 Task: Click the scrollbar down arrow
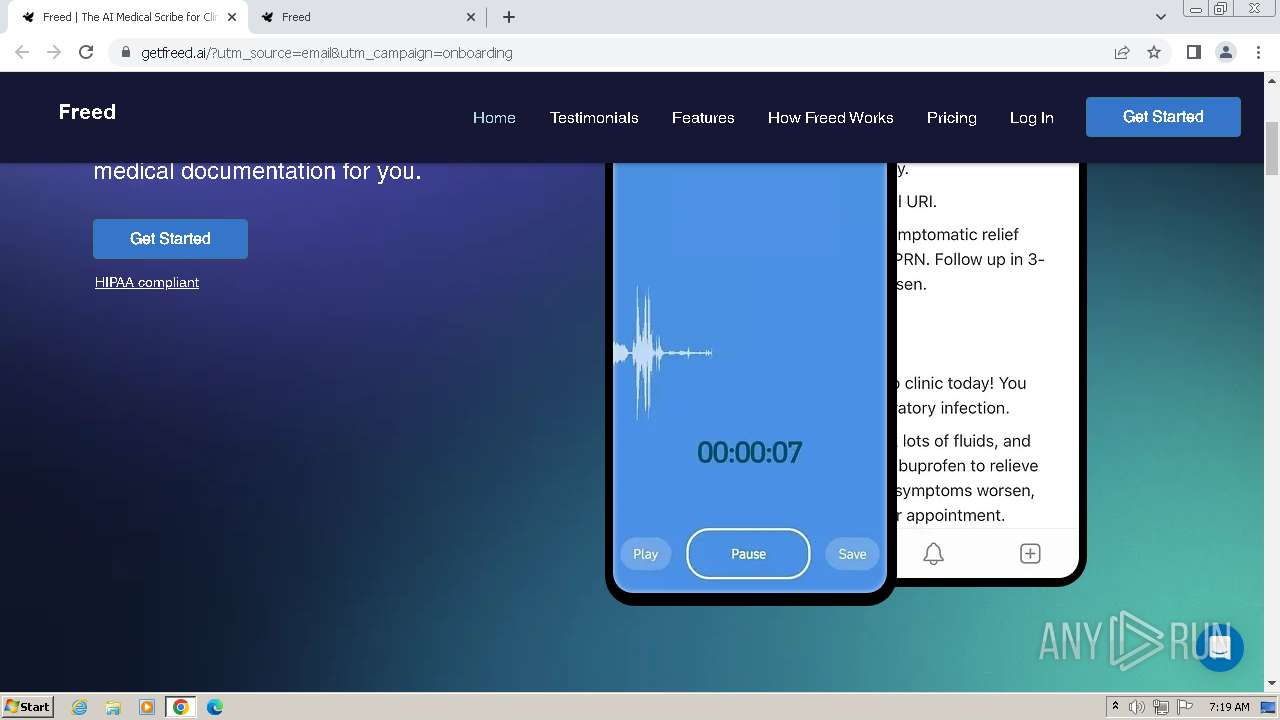(x=1272, y=684)
